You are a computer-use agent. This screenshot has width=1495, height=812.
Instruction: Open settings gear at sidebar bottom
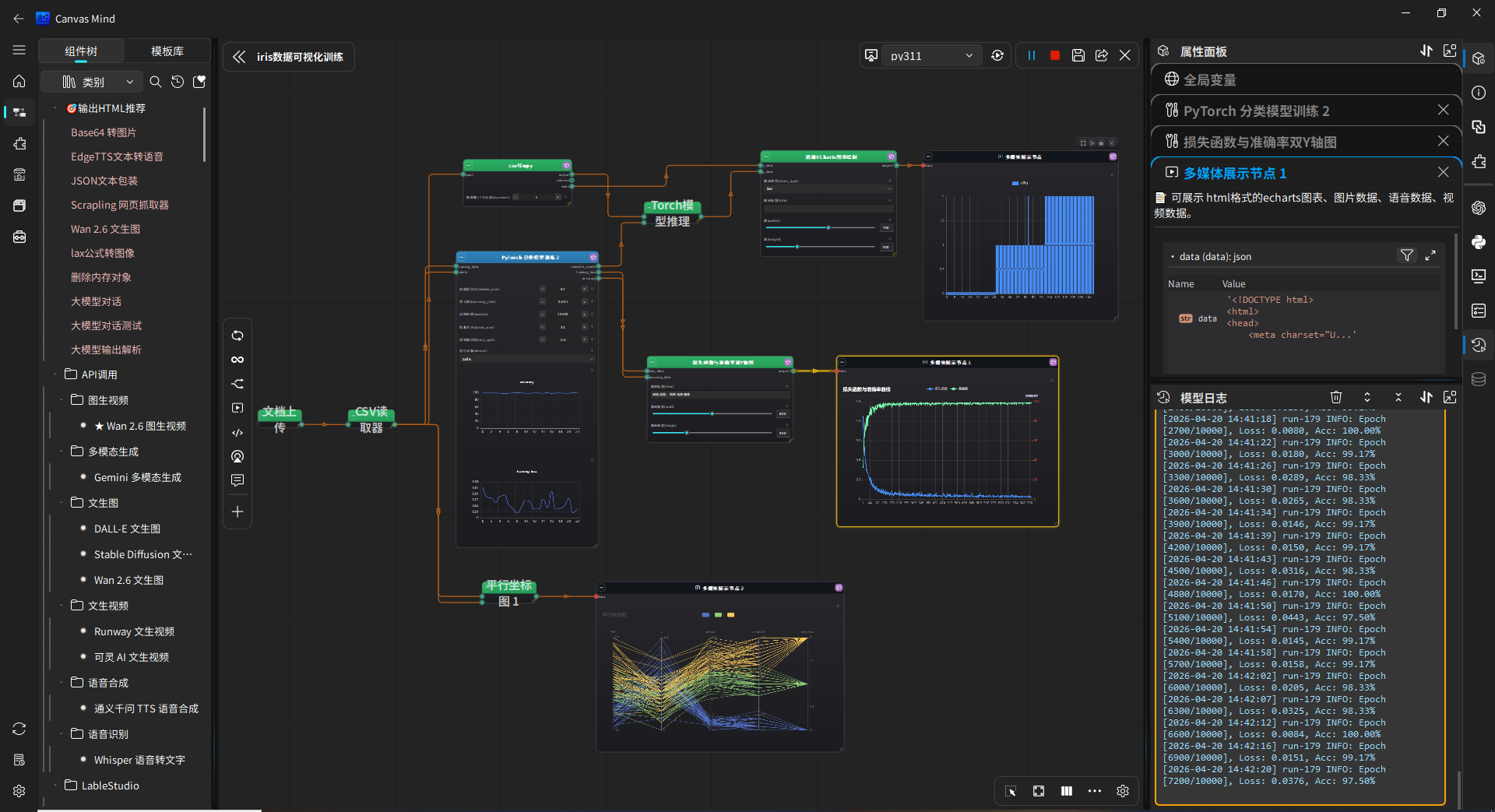point(19,791)
